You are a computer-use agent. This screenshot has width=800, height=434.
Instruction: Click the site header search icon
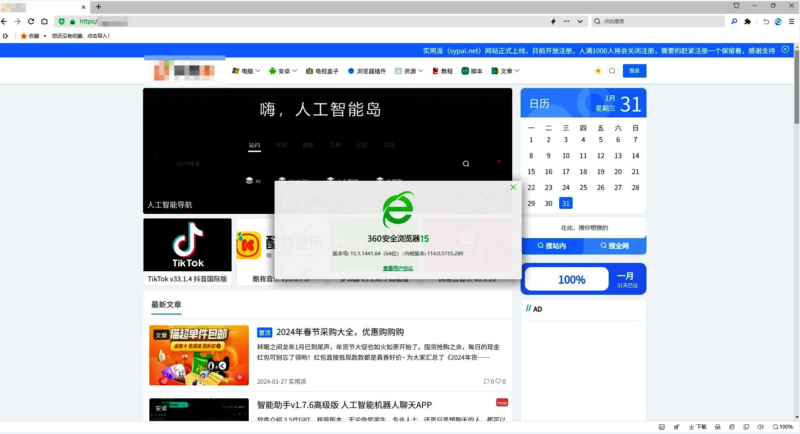point(612,71)
